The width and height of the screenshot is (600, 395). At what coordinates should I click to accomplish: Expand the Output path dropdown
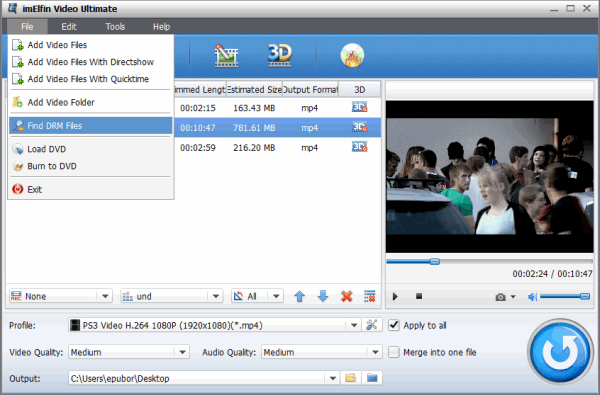(x=333, y=378)
